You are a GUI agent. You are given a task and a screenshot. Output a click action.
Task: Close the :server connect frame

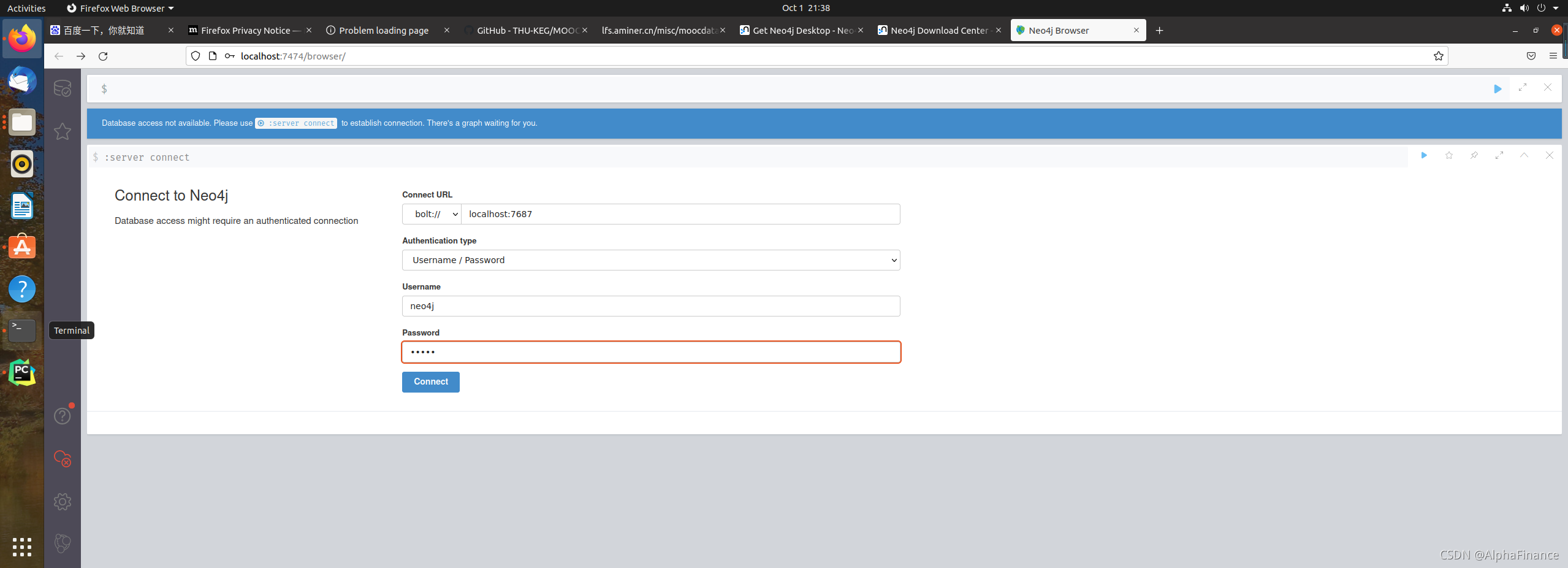point(1549,156)
